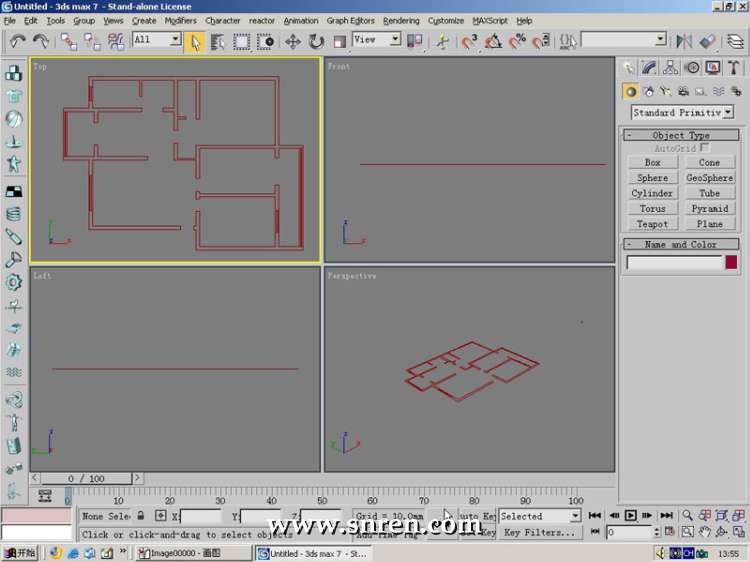The height and width of the screenshot is (562, 750).
Task: Select the Lights category icon
Action: click(x=664, y=92)
